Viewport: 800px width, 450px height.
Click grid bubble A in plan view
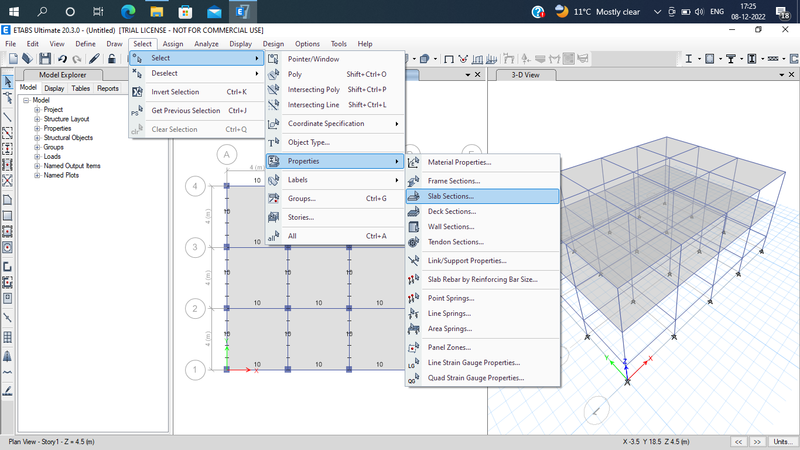click(227, 155)
